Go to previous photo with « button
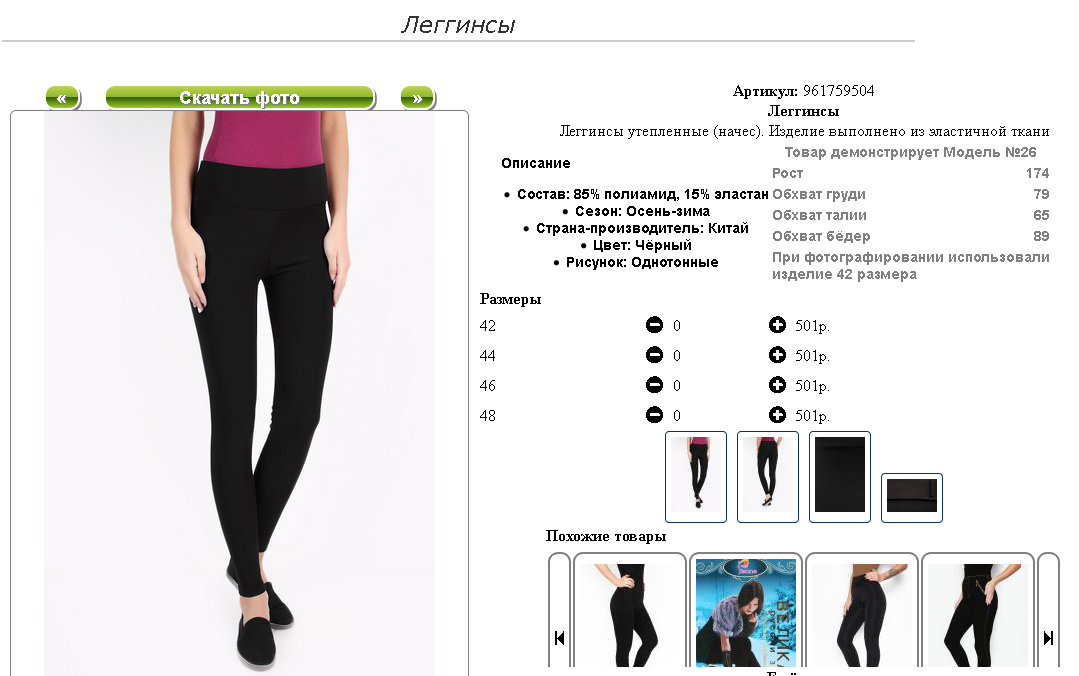Screen dimensions: 1079x676 pos(63,98)
